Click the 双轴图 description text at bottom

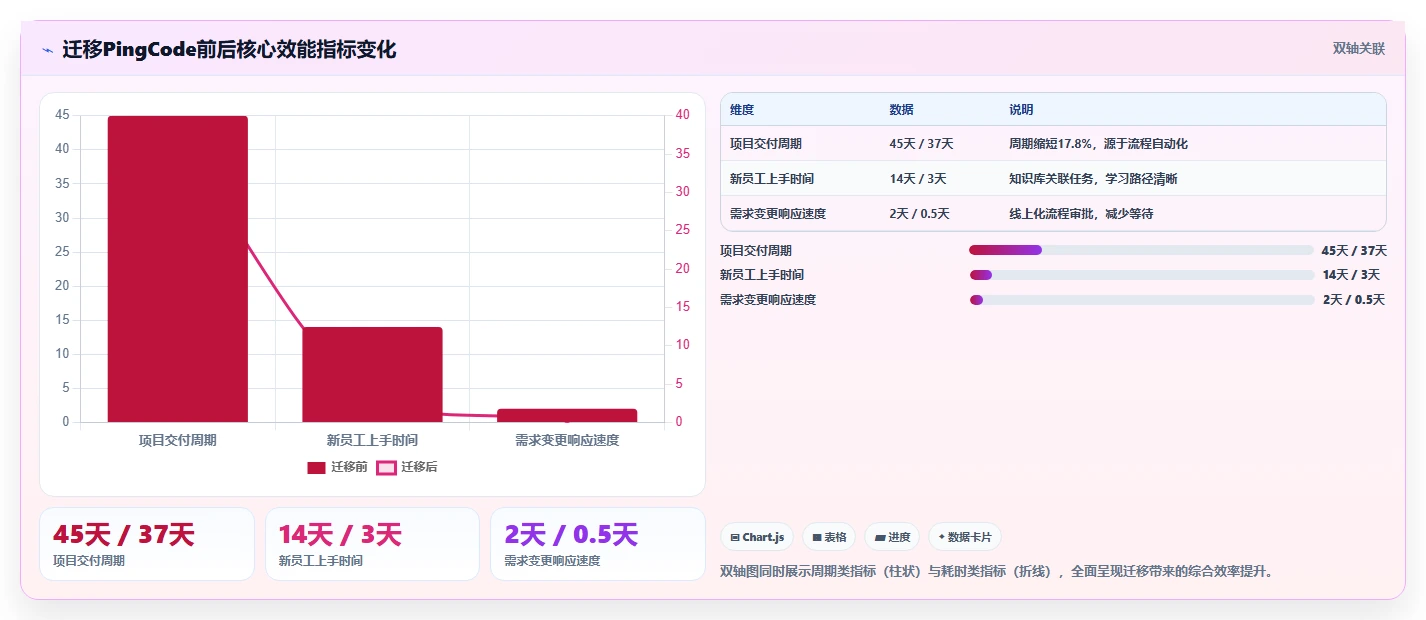coord(996,572)
